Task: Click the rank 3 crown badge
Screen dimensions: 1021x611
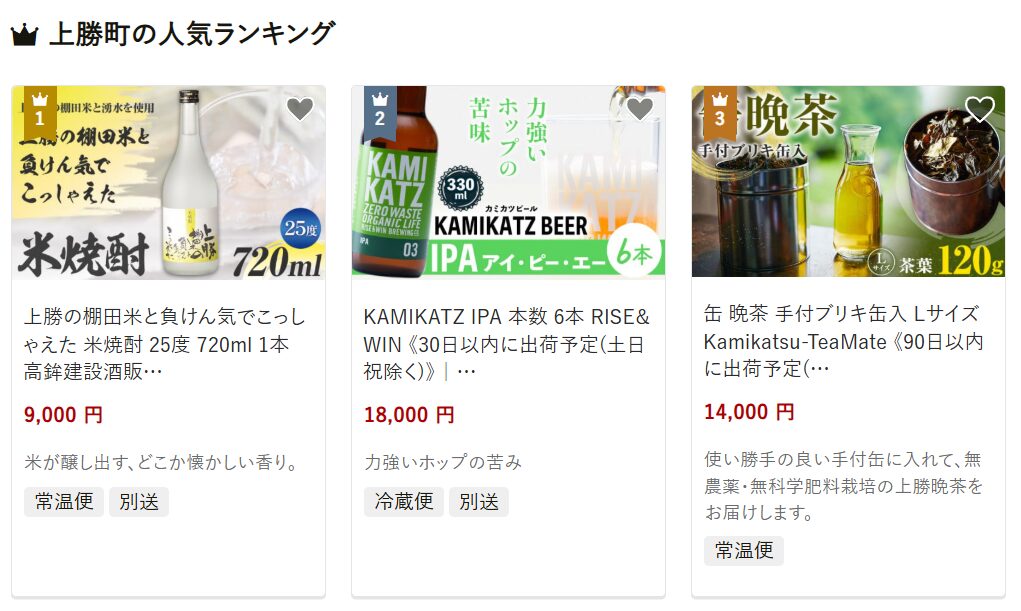Action: pyautogui.click(x=720, y=112)
